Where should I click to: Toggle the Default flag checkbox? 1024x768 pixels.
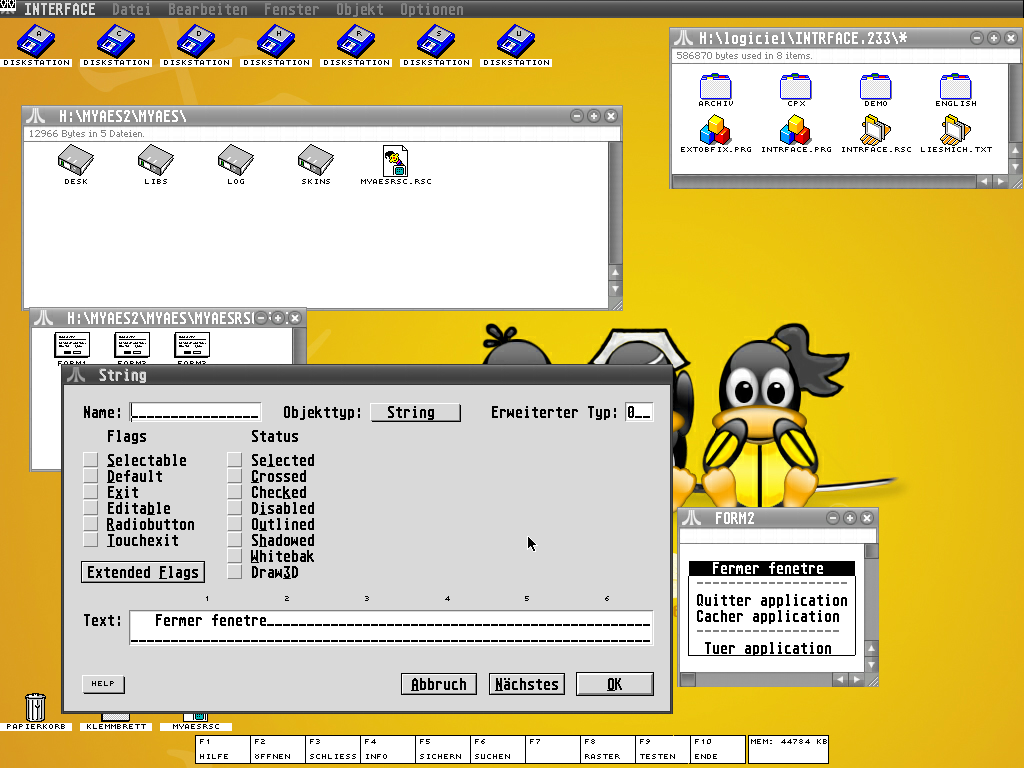click(91, 476)
